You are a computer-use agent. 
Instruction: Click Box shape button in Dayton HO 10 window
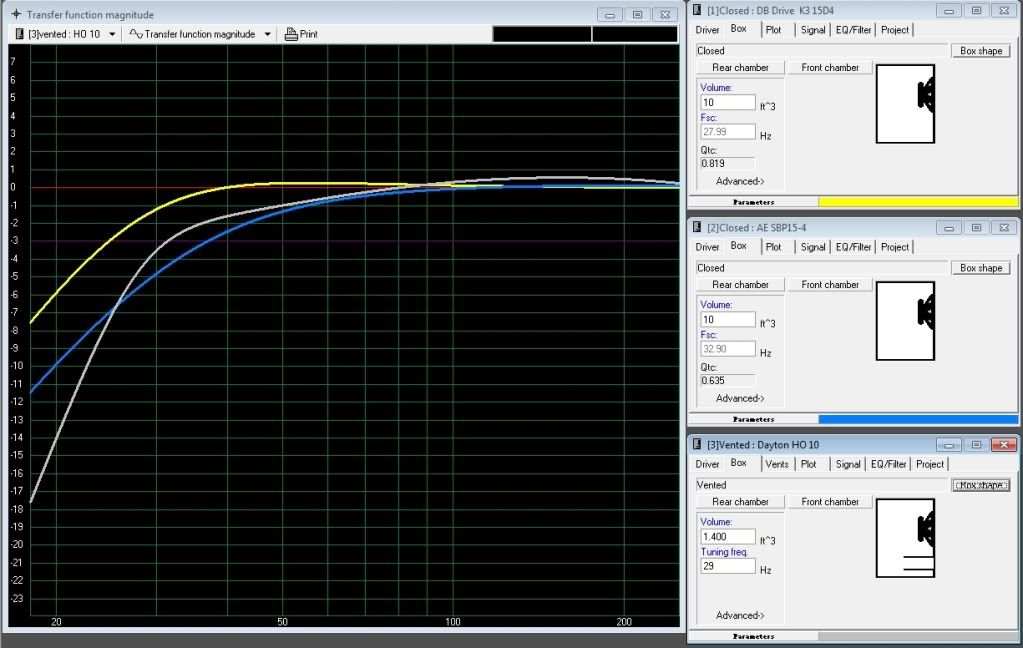(981, 486)
